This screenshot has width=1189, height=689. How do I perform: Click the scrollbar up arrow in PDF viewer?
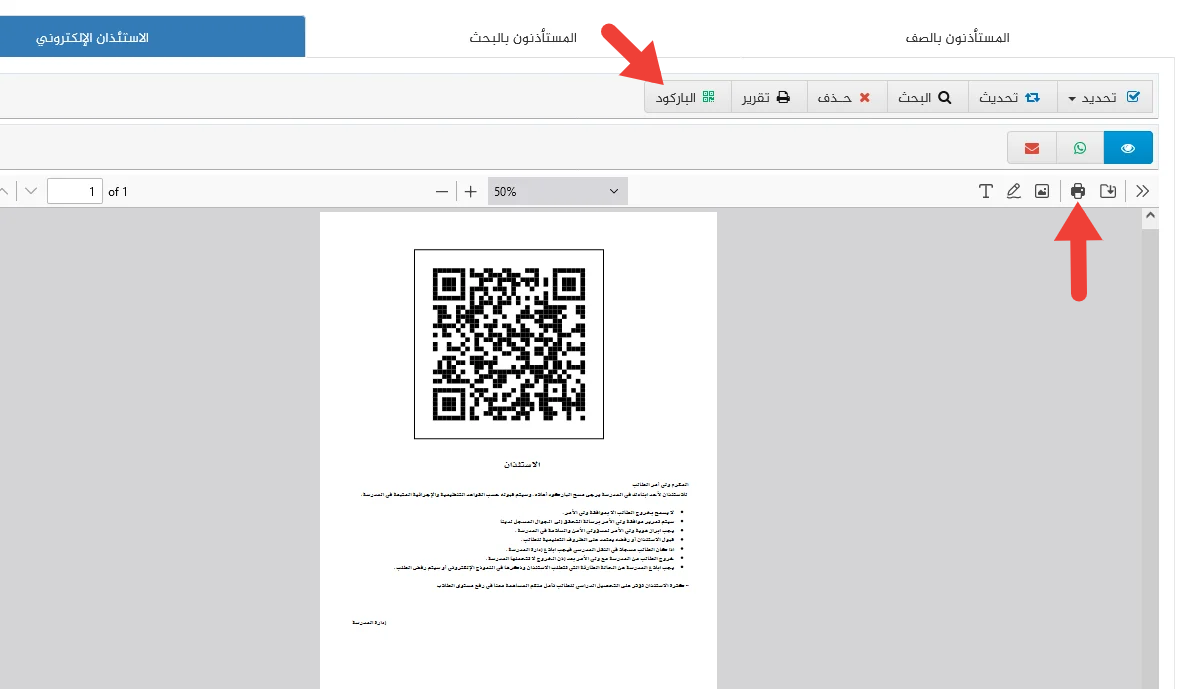(1150, 216)
